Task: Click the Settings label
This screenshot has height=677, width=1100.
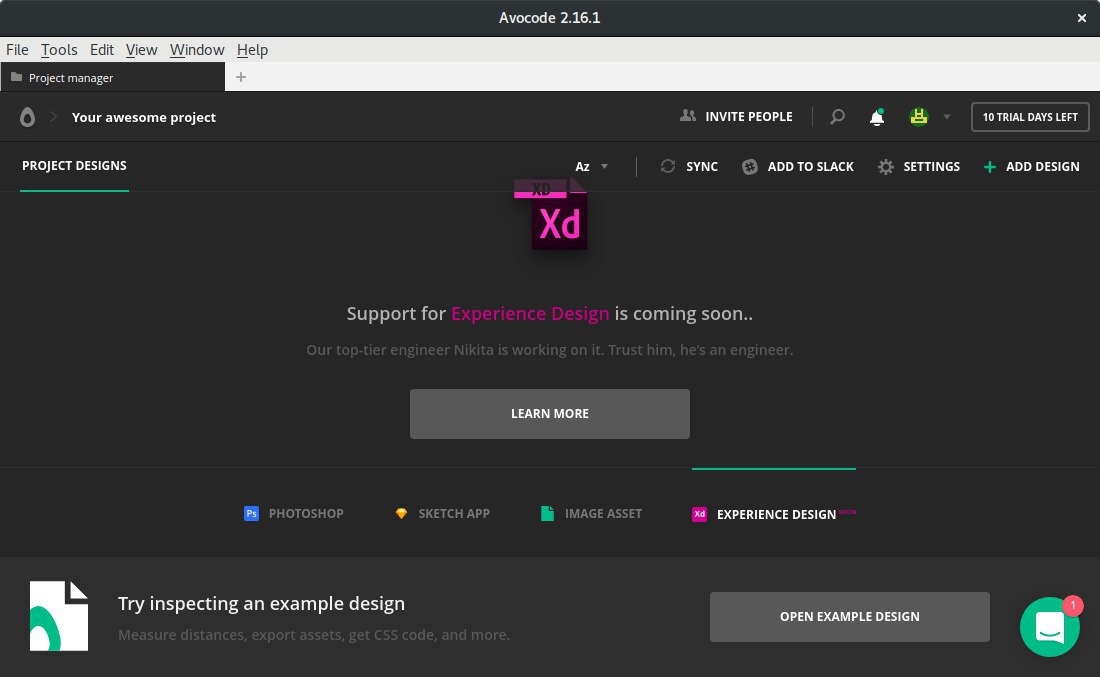Action: pyautogui.click(x=932, y=166)
